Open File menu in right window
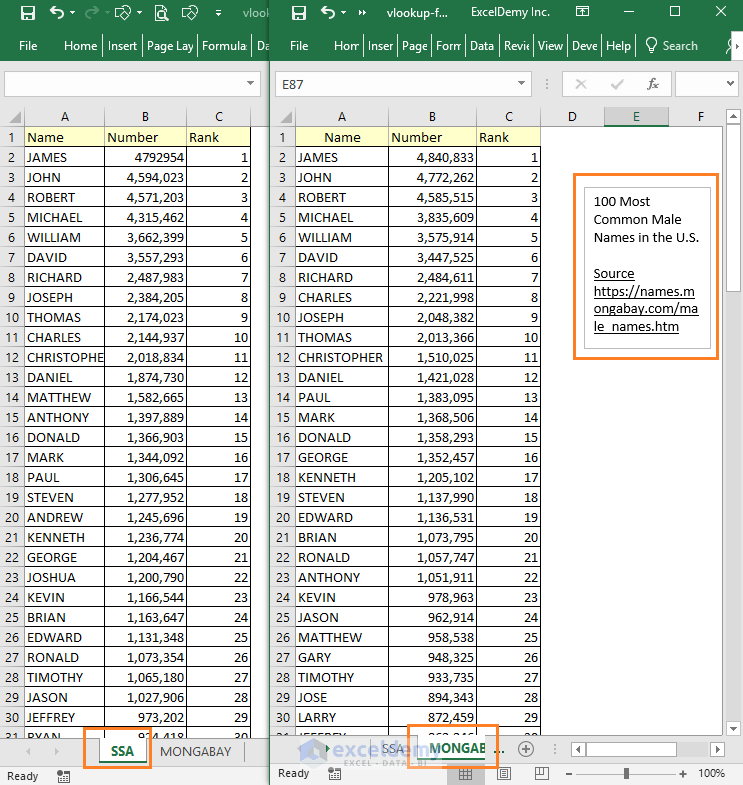Screen dimensions: 743x785 pos(301,45)
